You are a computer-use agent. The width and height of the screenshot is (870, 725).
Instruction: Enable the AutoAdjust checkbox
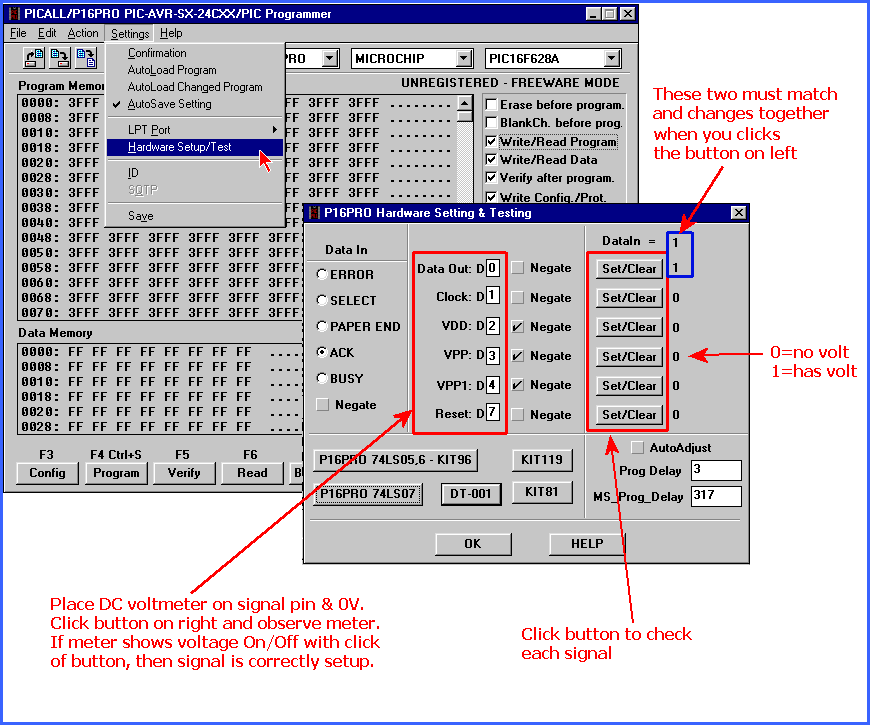coord(638,447)
